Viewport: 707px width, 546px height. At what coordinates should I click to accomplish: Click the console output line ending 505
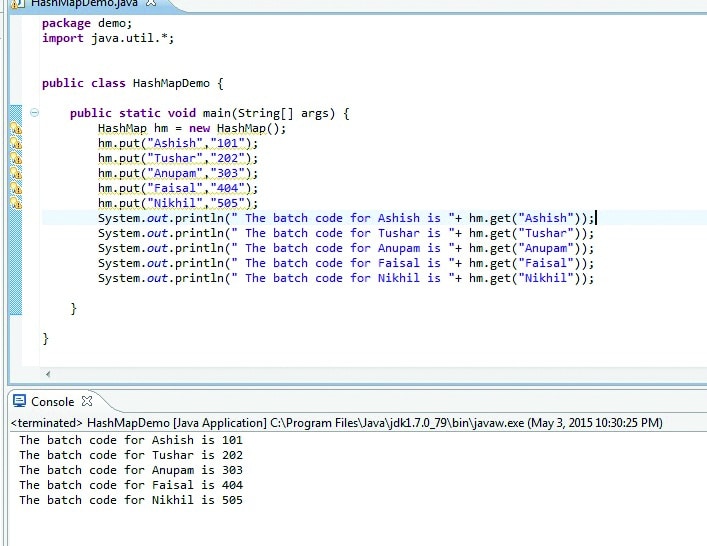131,499
